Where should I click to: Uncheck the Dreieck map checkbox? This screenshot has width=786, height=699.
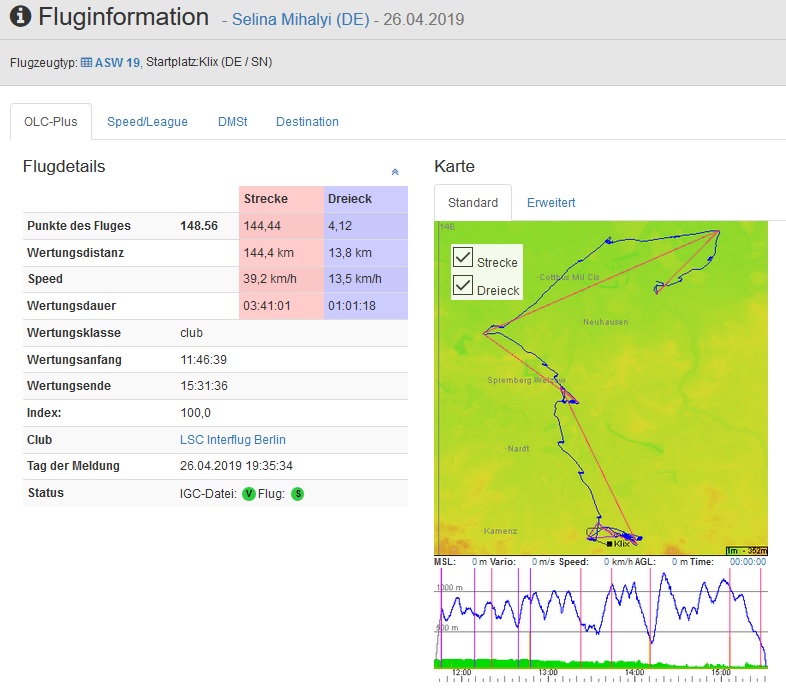click(x=463, y=286)
